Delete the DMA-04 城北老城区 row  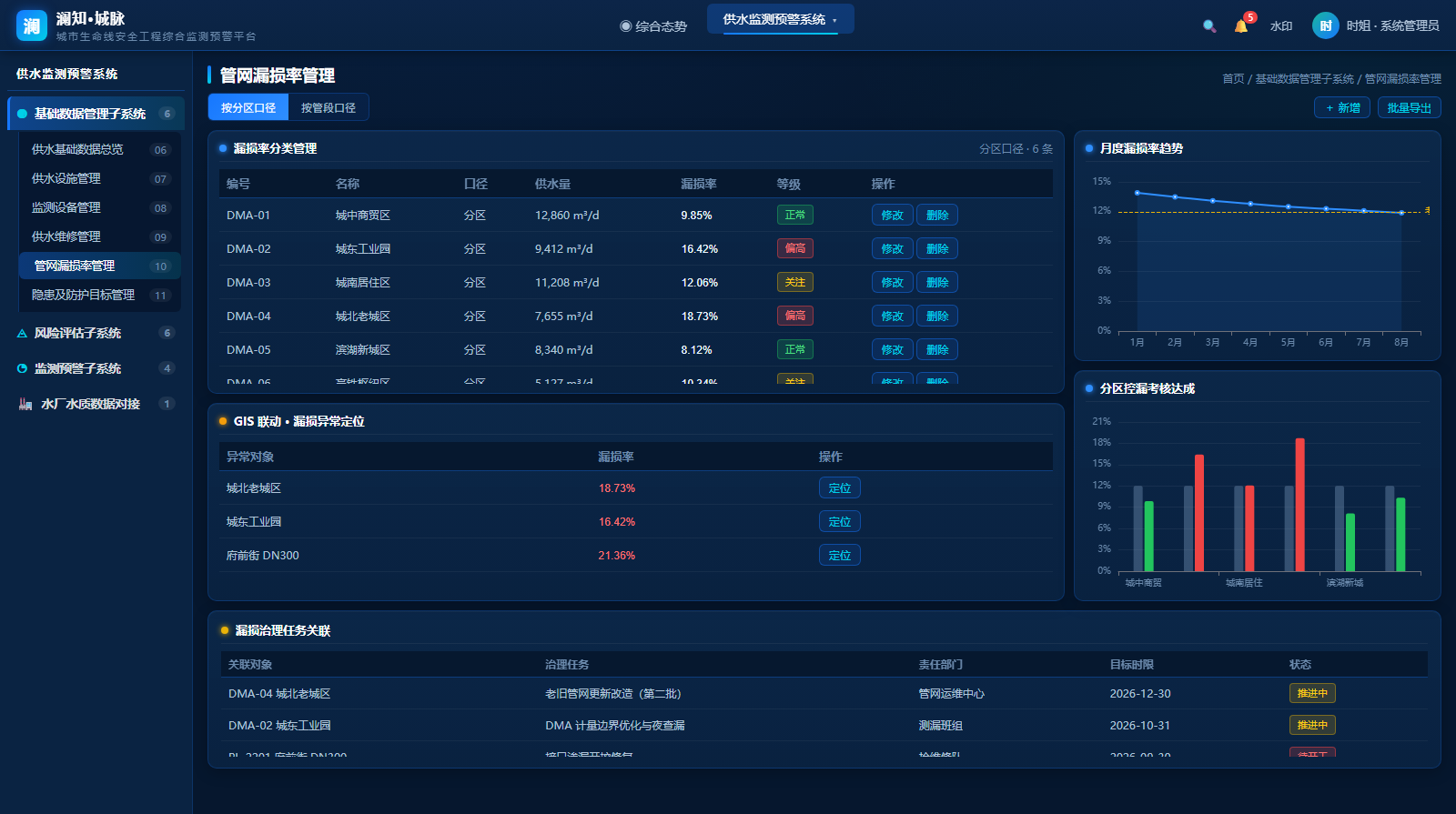(x=937, y=317)
